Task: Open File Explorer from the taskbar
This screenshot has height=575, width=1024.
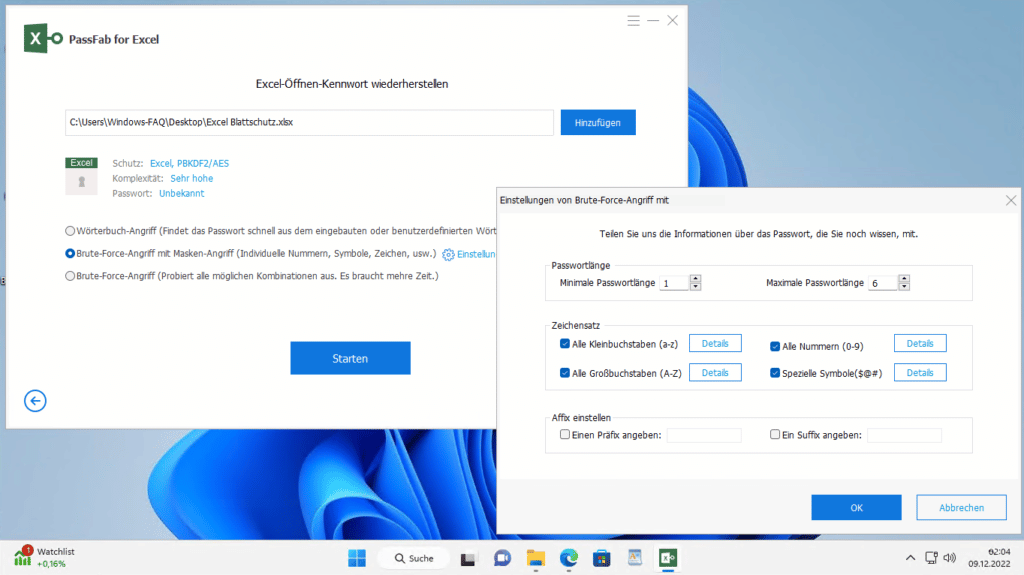Action: coord(536,558)
